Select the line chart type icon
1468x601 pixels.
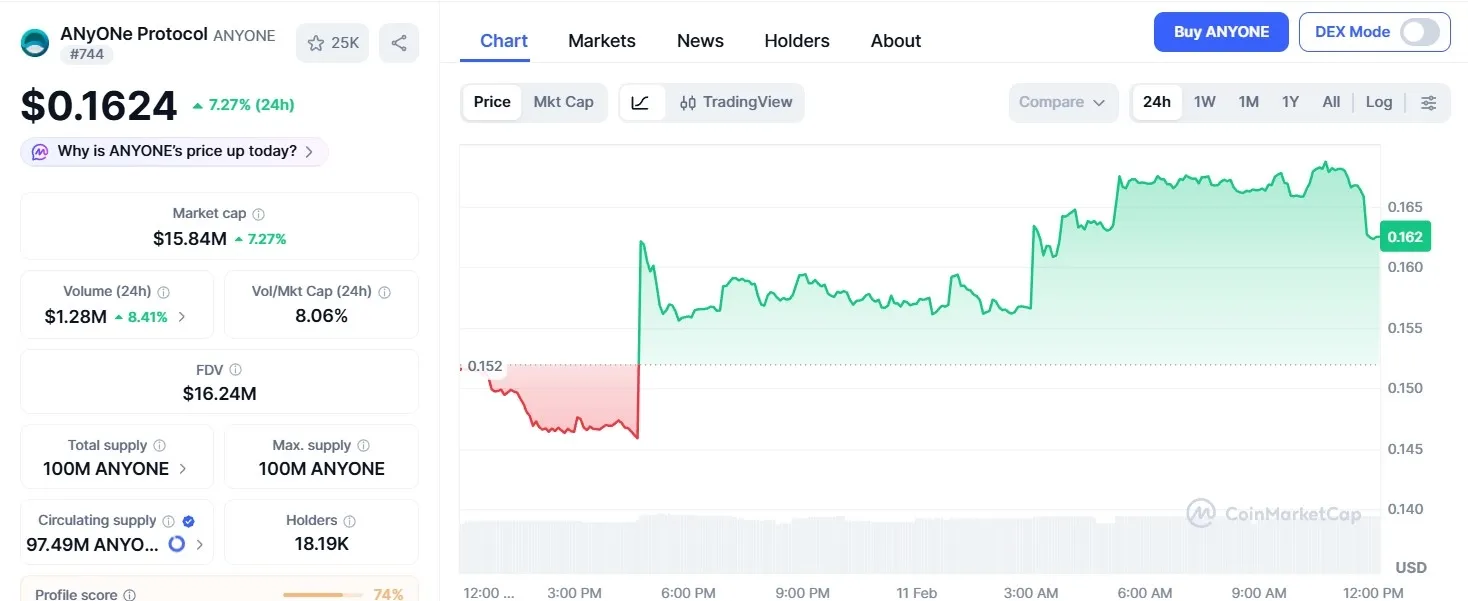tap(640, 101)
